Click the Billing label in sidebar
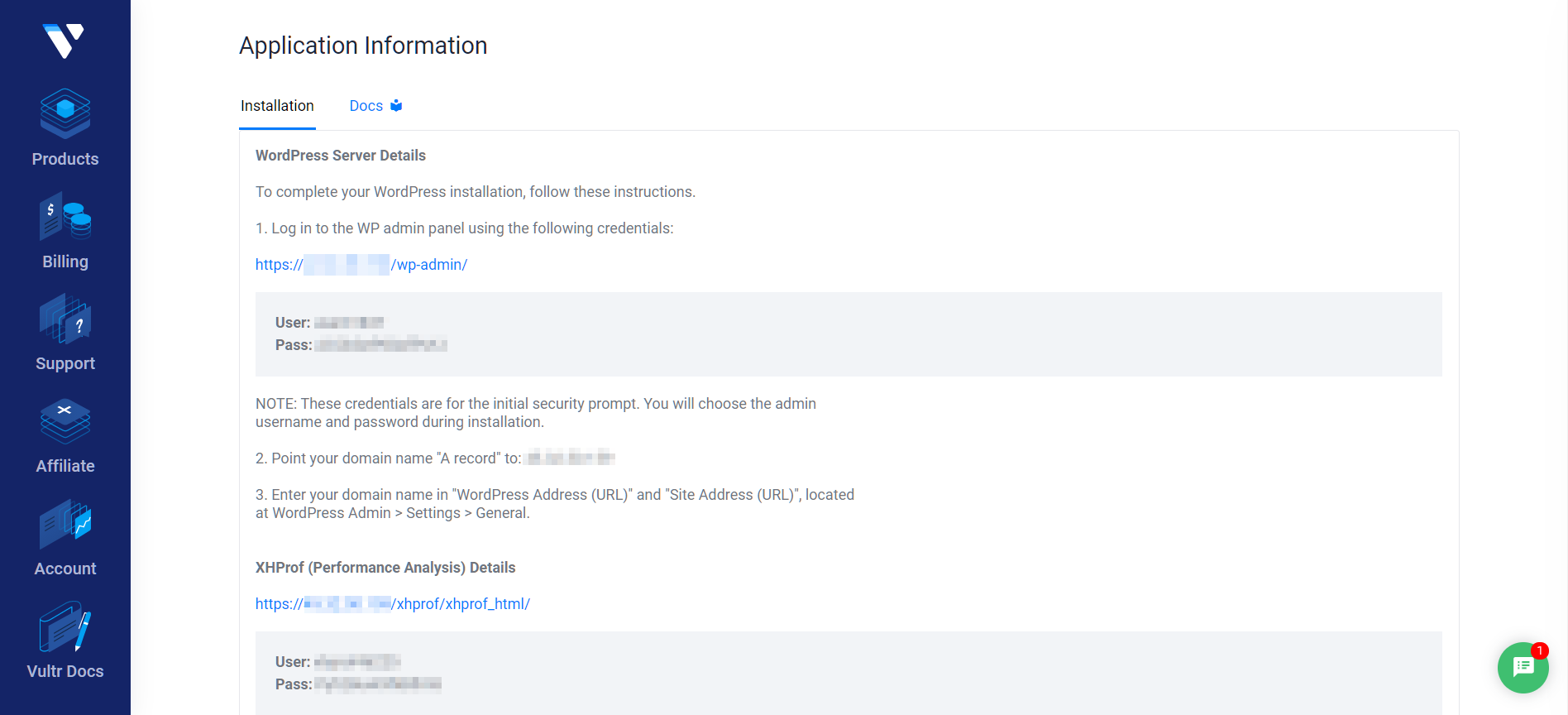The image size is (1568, 715). tap(65, 262)
